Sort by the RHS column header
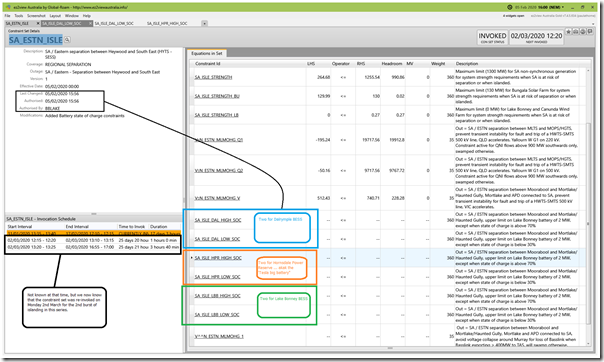This screenshot has height=362, width=604. [361, 64]
